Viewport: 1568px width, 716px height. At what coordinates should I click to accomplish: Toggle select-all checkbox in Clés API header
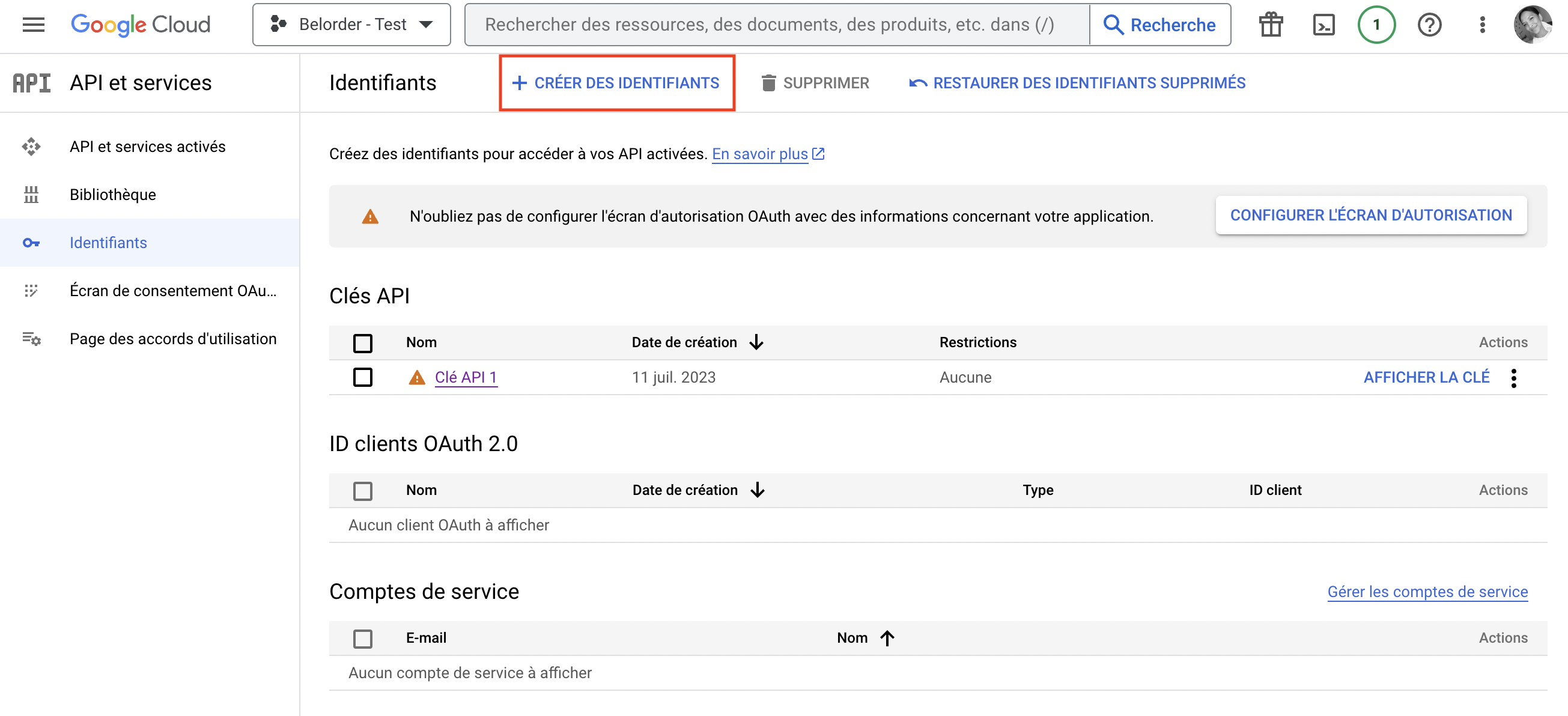(363, 343)
